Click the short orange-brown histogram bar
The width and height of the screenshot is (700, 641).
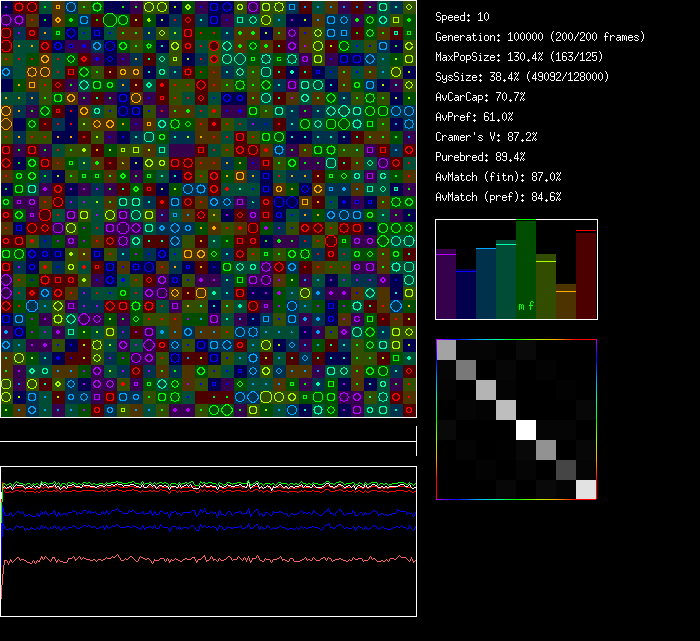(566, 302)
